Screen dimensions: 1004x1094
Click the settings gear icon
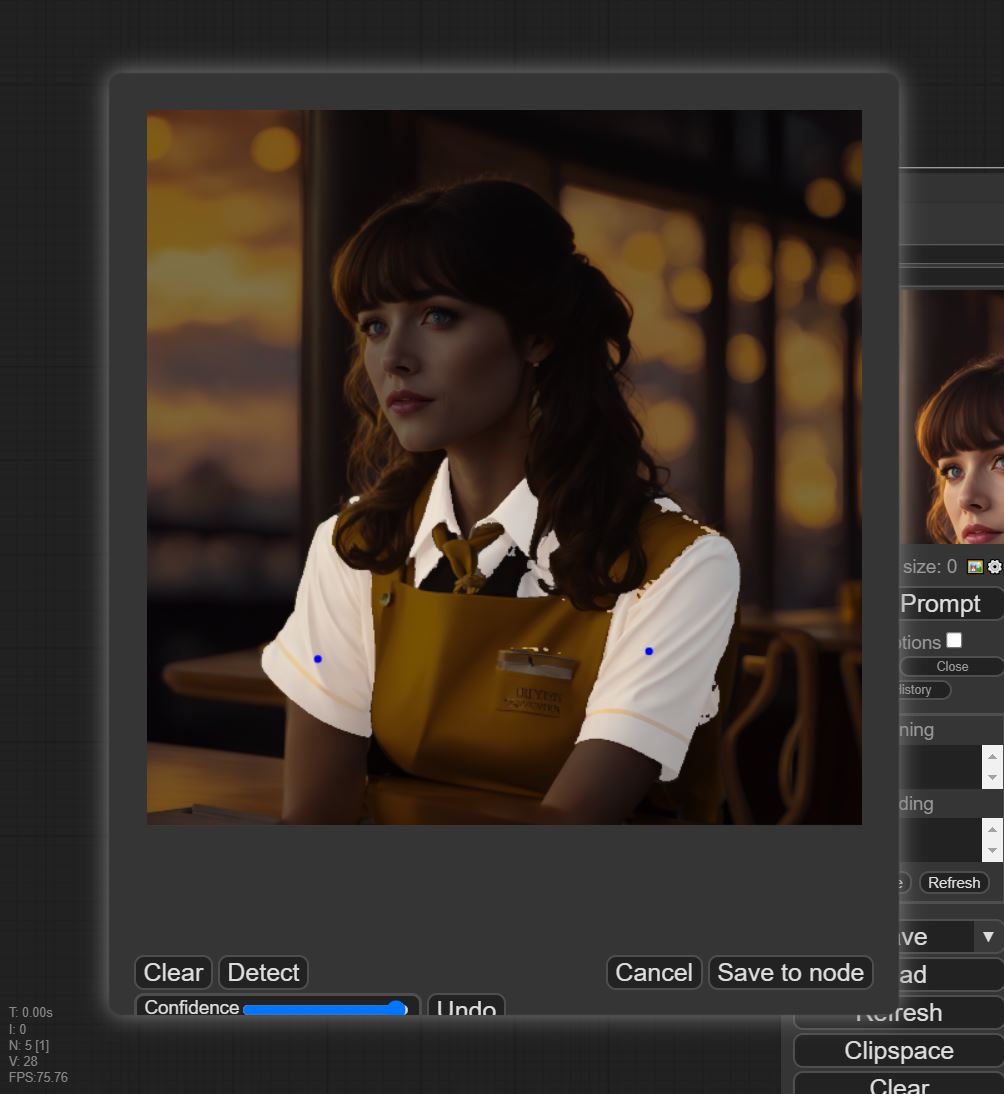994,567
